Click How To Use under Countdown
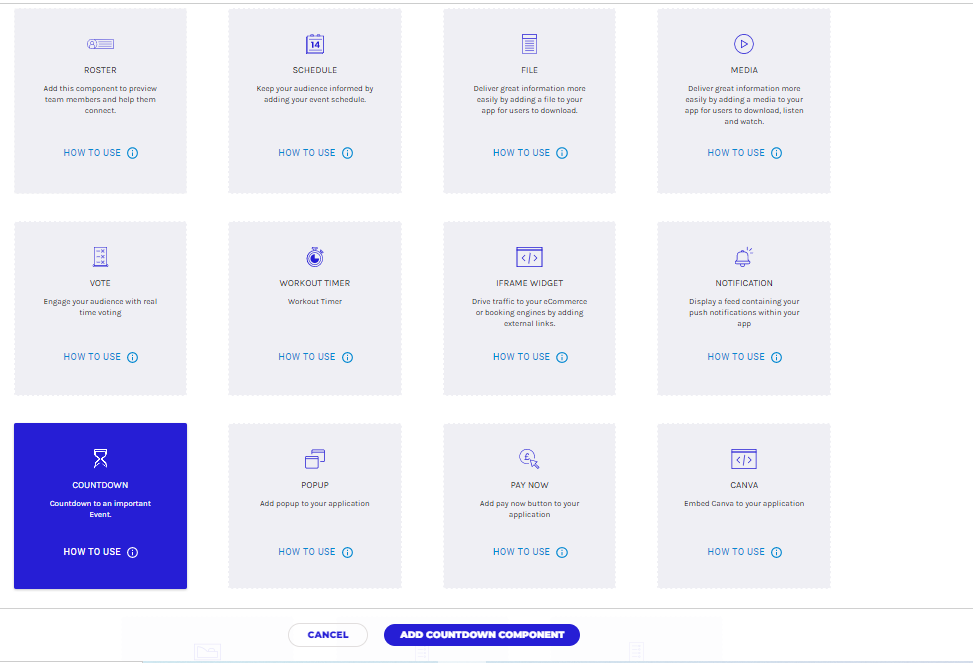 (x=92, y=552)
